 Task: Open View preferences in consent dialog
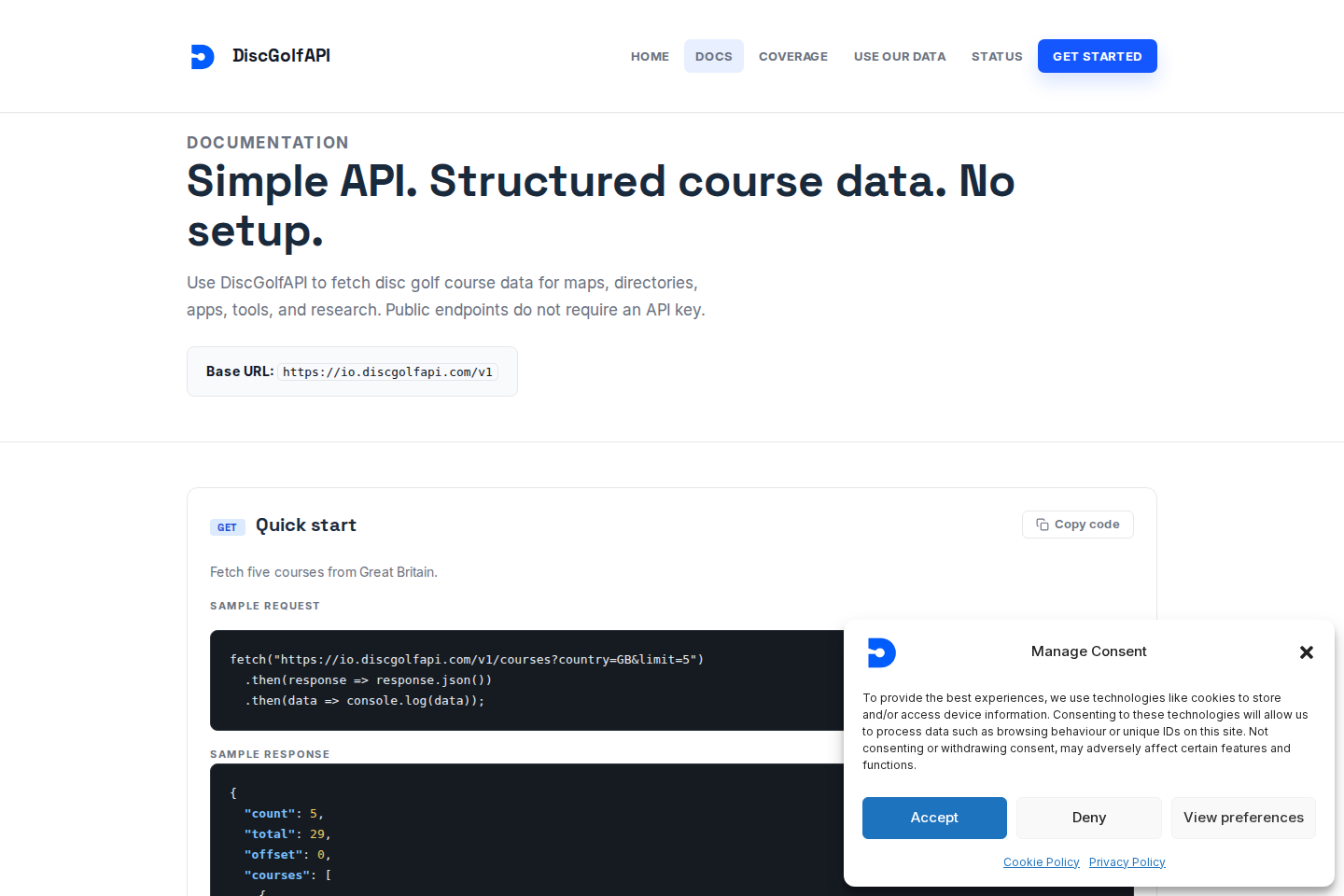(x=1243, y=818)
